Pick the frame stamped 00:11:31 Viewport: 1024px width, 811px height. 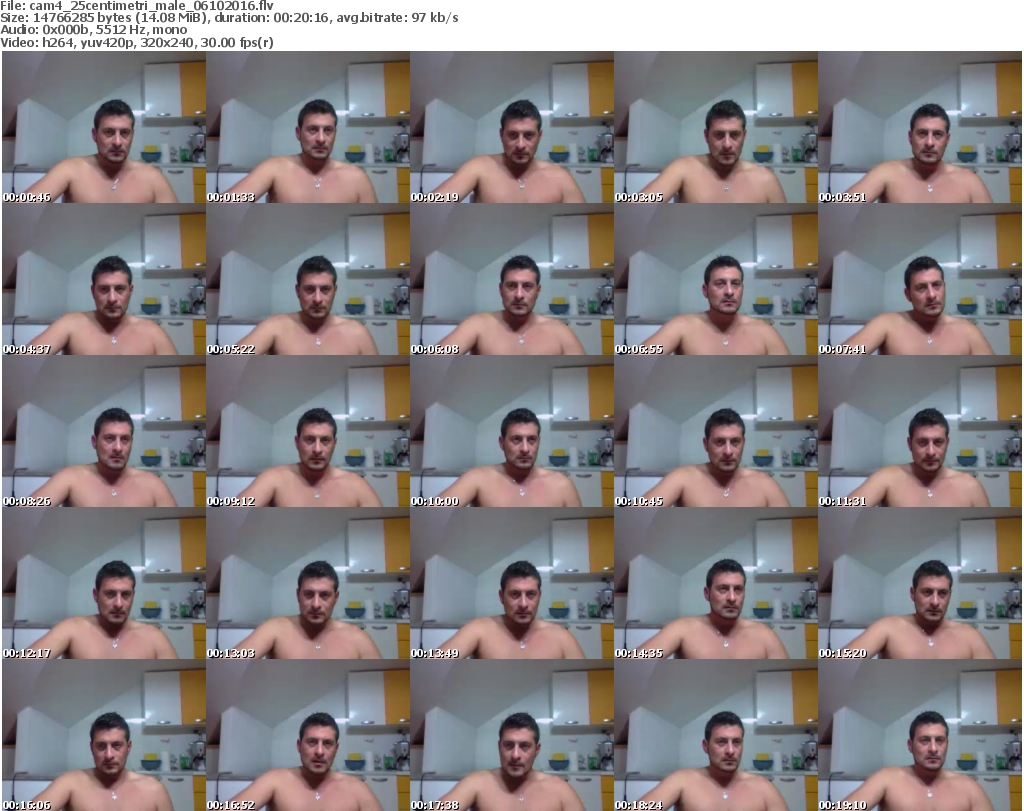tap(920, 432)
